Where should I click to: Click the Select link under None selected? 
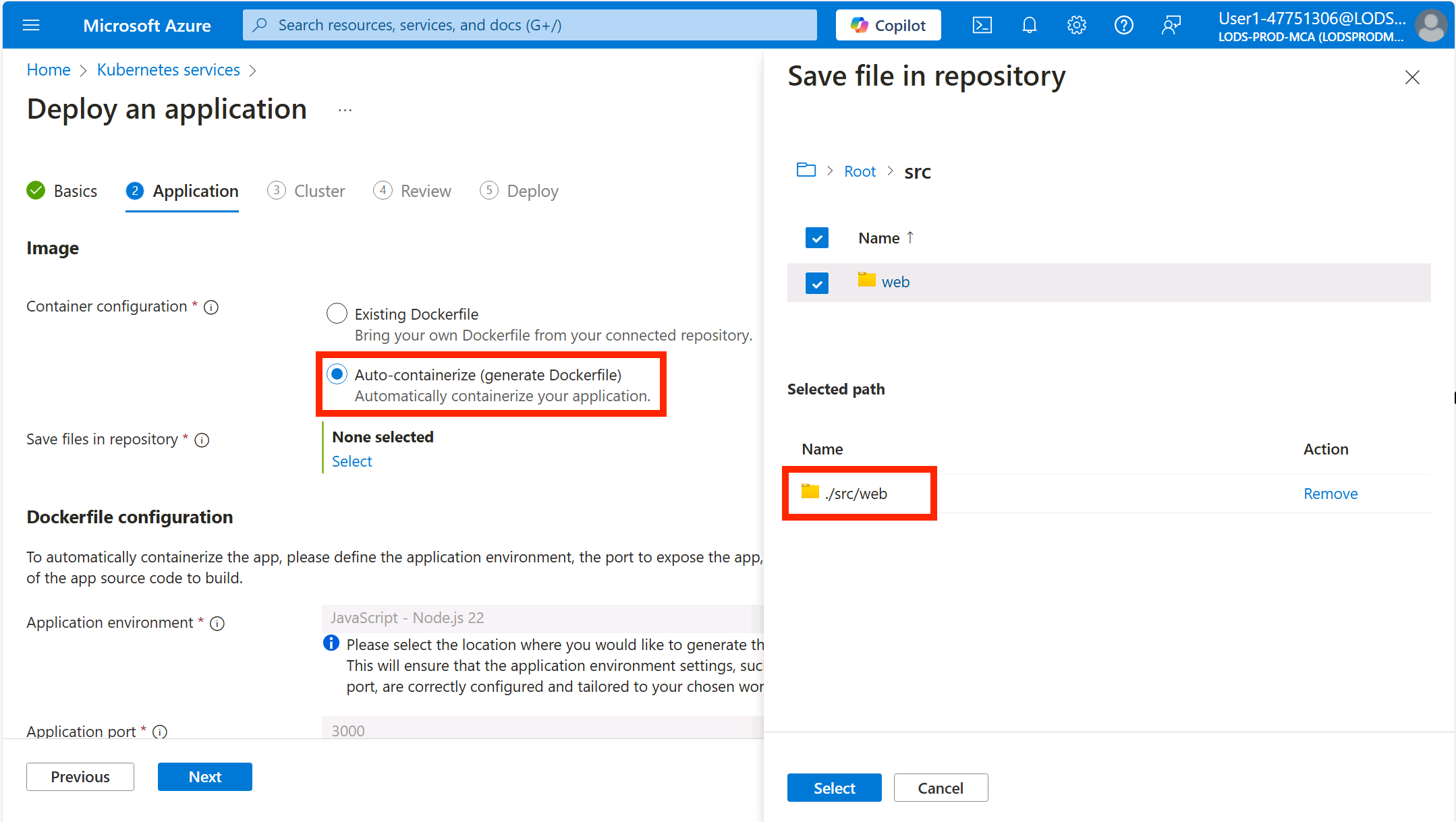pyautogui.click(x=352, y=461)
